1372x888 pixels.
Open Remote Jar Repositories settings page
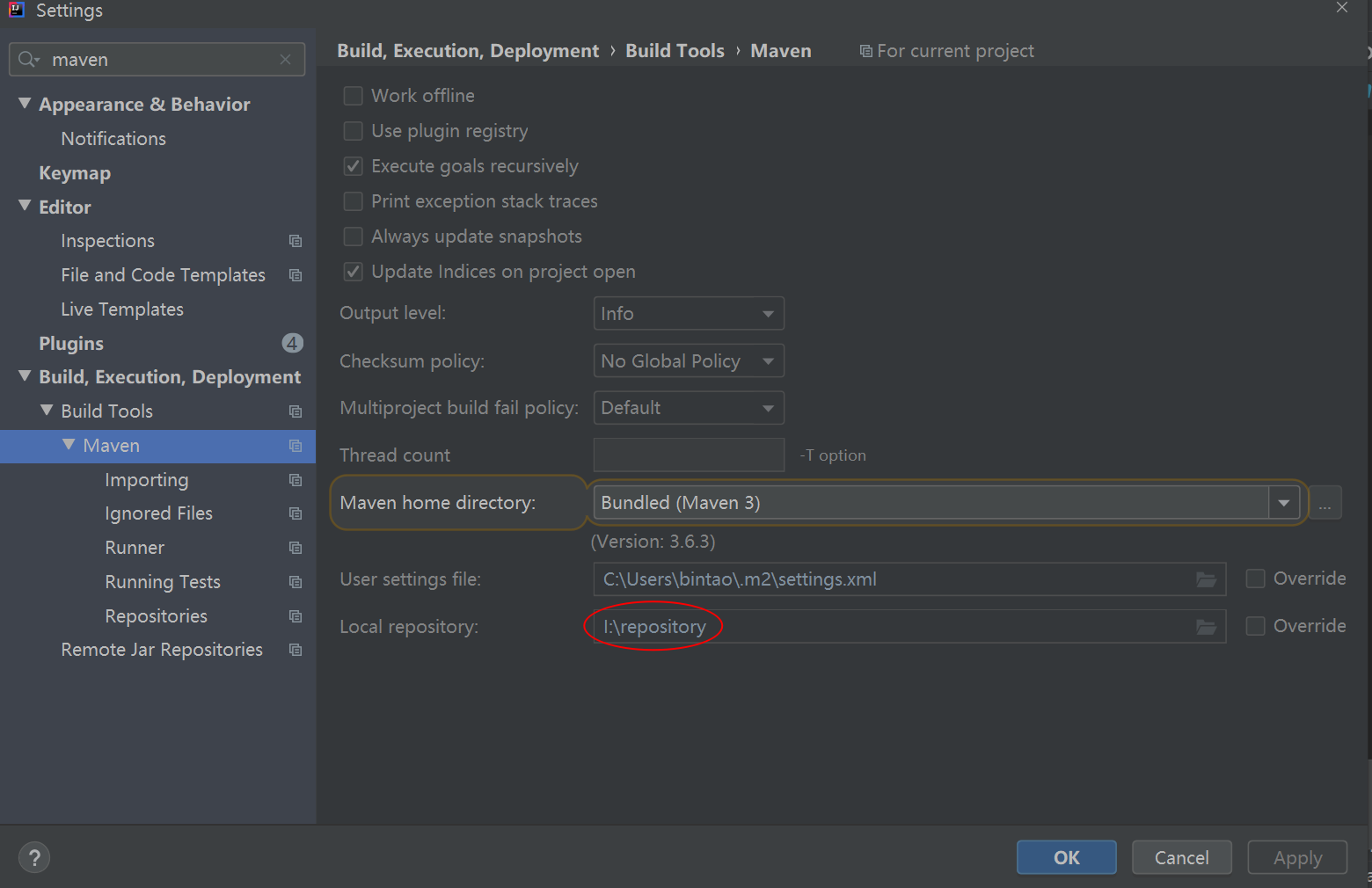point(162,650)
